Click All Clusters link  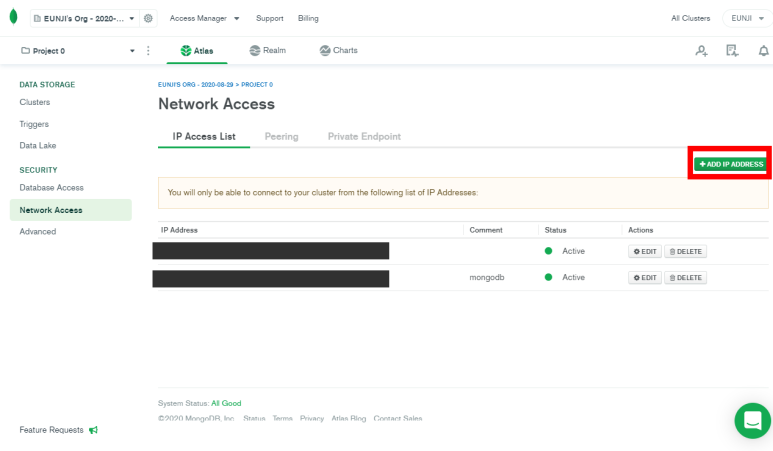691,18
